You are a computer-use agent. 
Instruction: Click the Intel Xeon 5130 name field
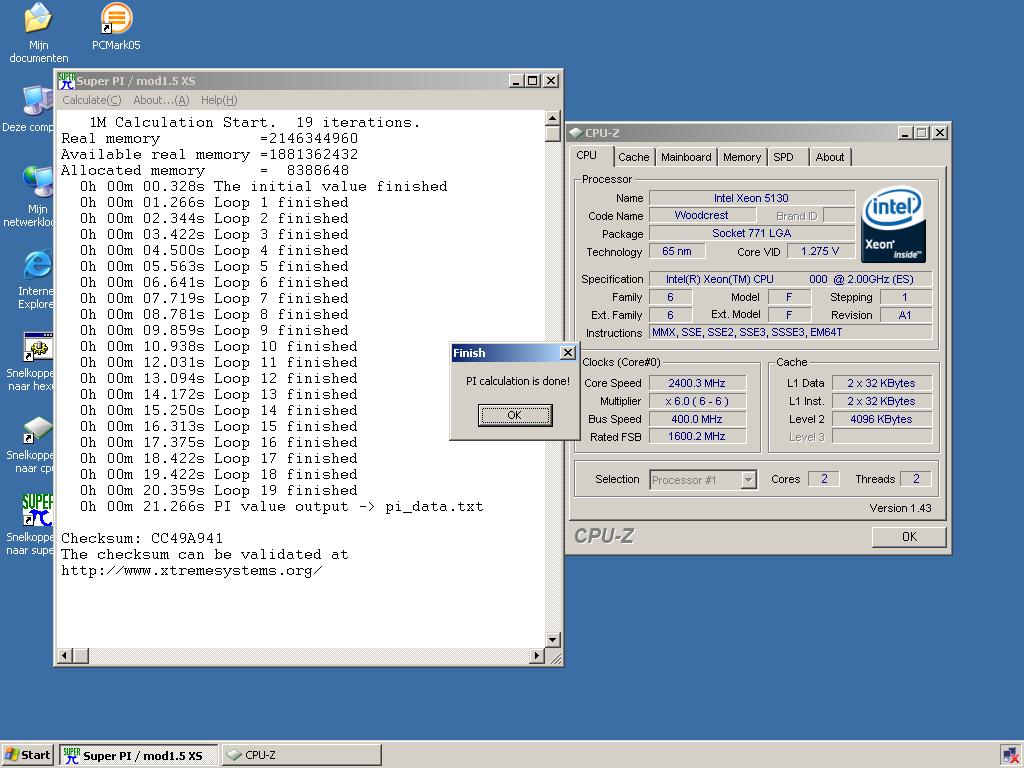(752, 198)
